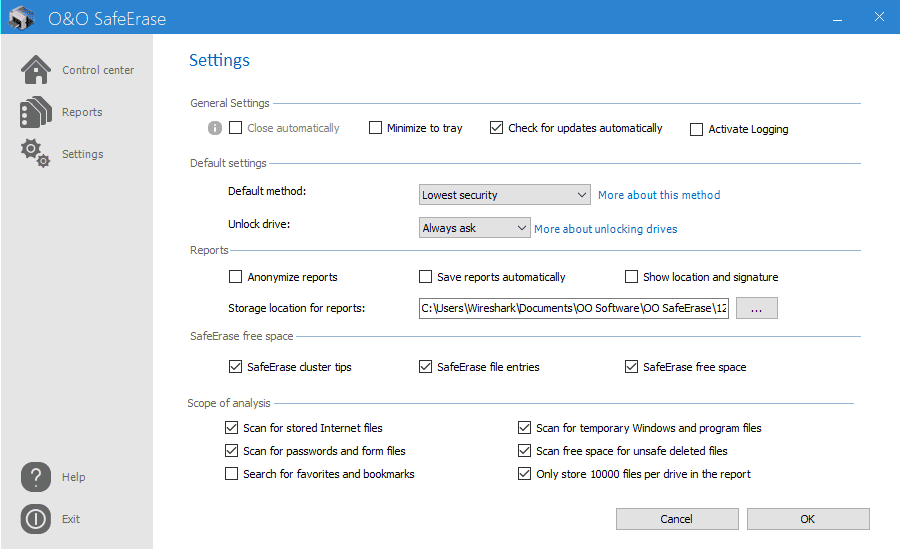The image size is (900, 550).
Task: Enable Save reports automatically checkbox
Action: click(425, 277)
